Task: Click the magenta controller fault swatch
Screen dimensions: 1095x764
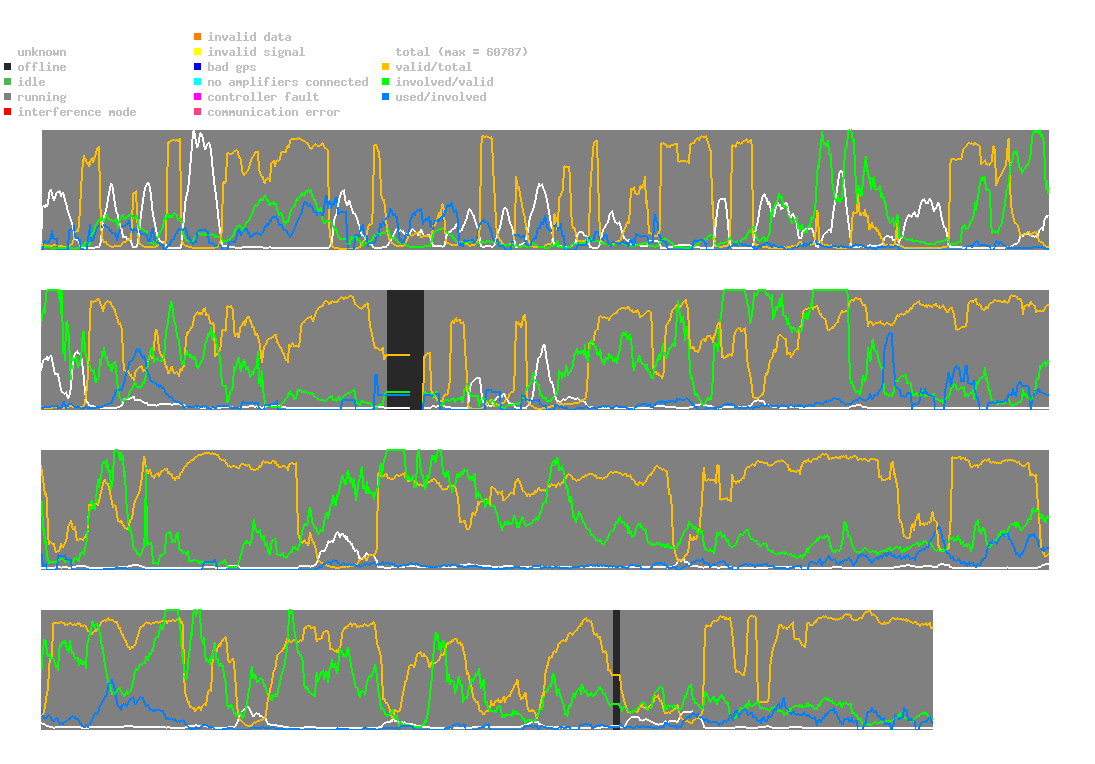Action: 198,97
